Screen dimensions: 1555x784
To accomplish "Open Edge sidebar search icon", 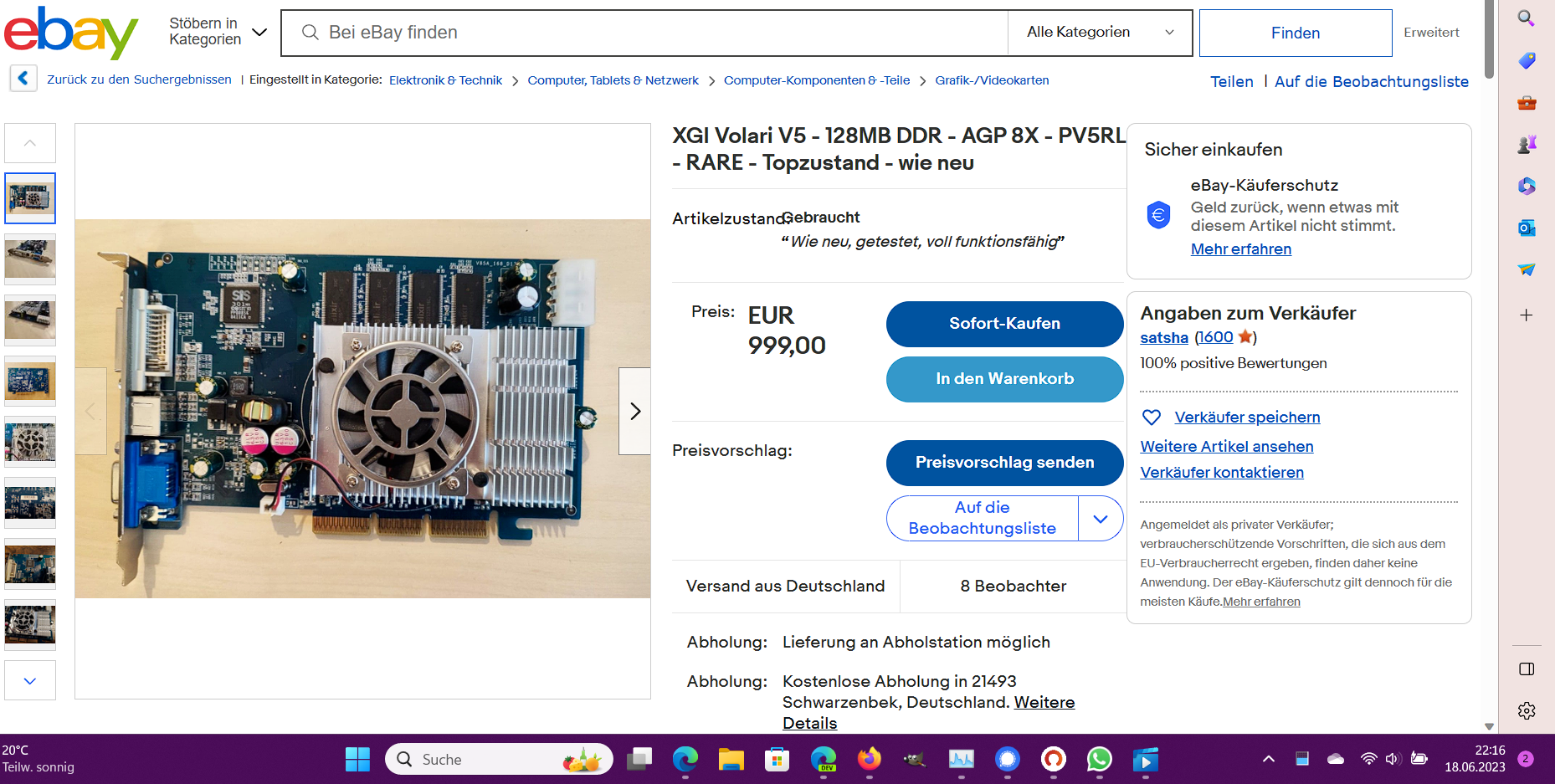I will [1527, 18].
